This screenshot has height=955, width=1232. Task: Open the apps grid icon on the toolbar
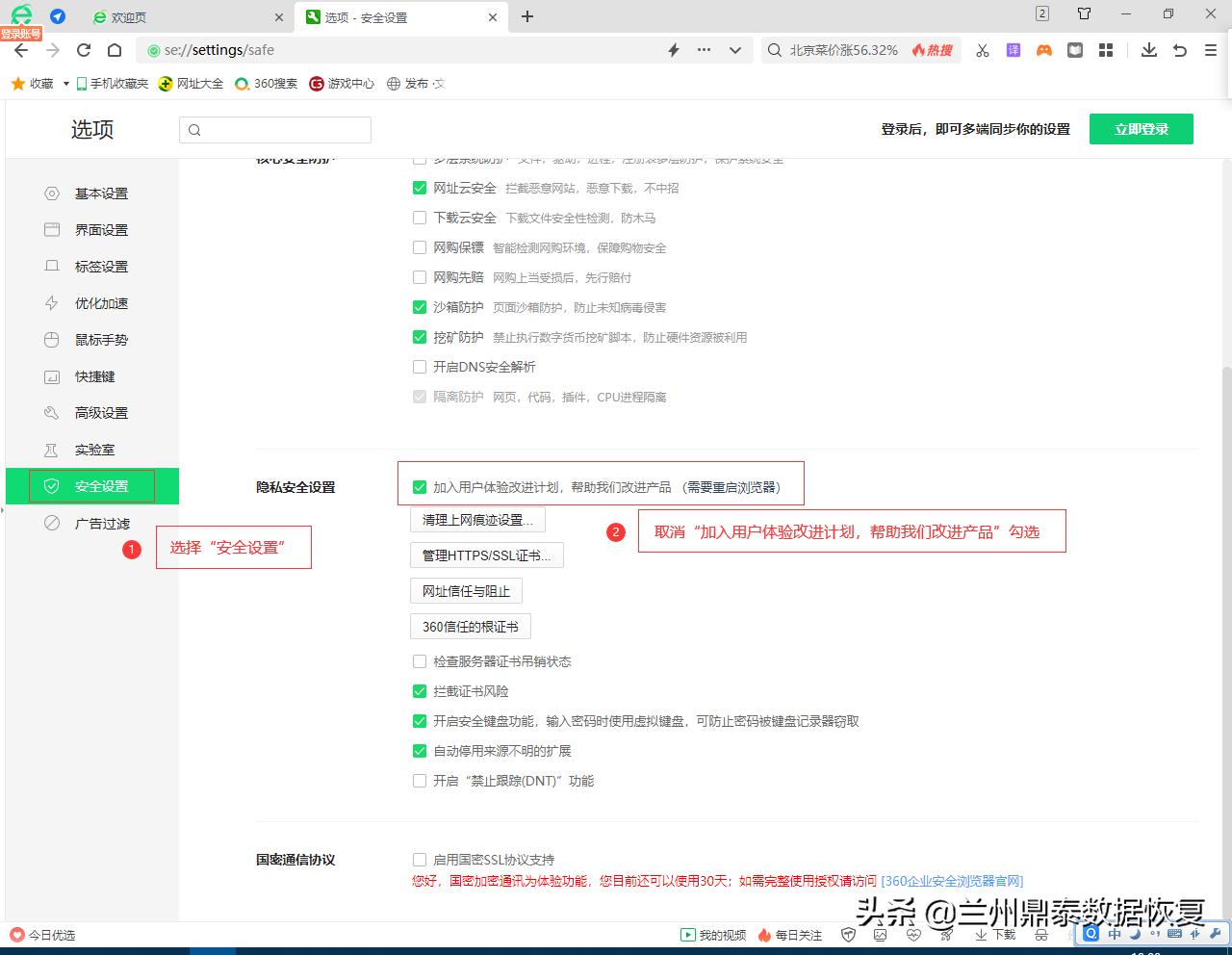coord(1105,50)
